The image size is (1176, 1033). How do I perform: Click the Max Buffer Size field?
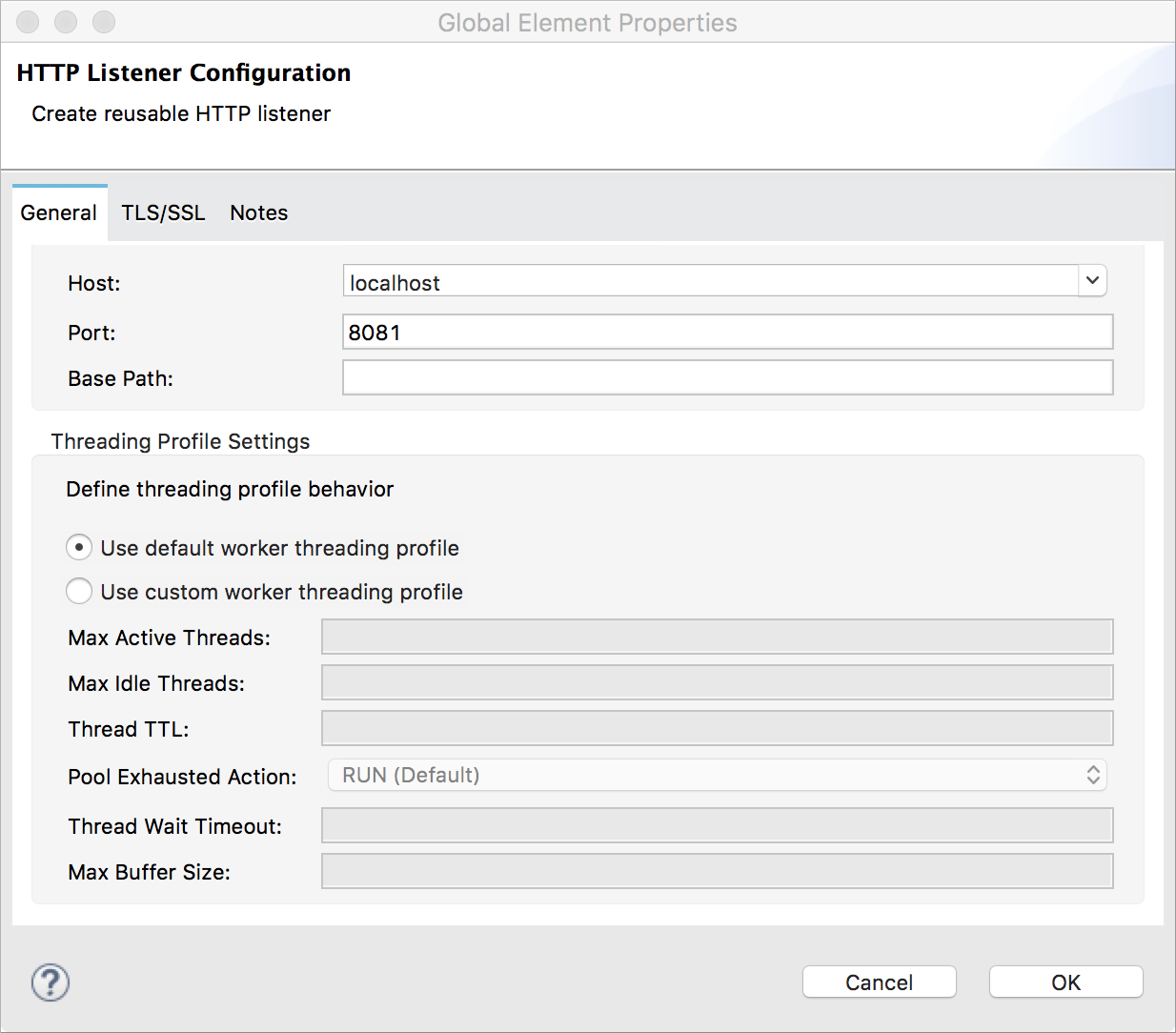717,872
